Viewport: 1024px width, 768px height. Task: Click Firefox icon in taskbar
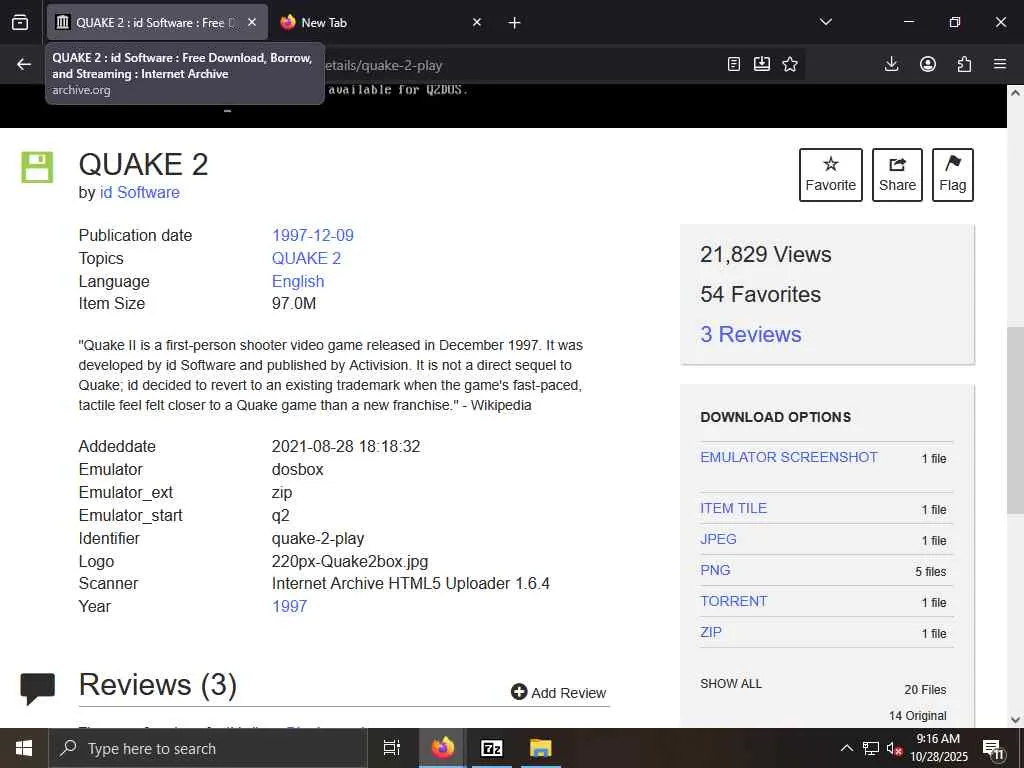[442, 748]
